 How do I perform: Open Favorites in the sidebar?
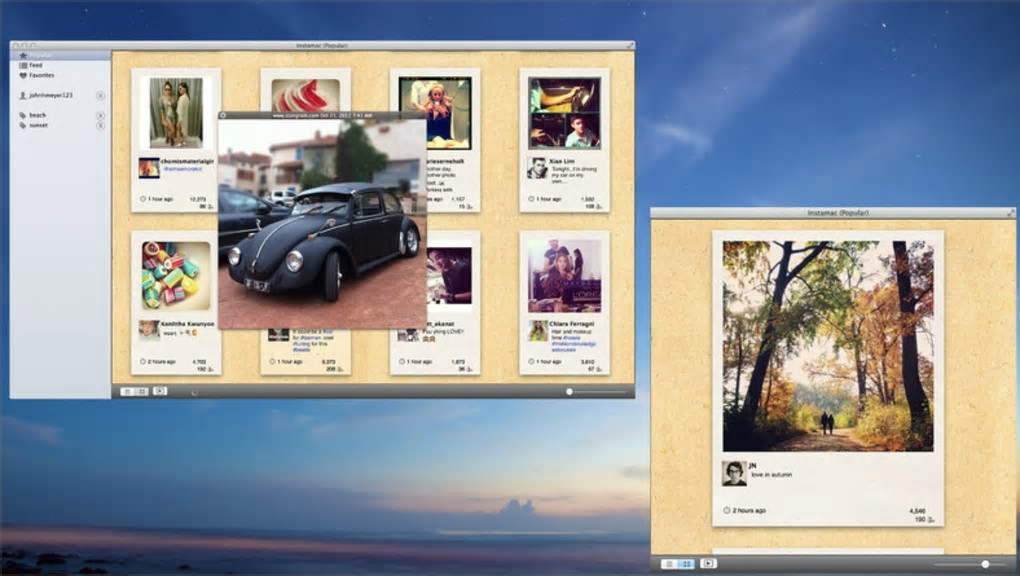pos(42,75)
